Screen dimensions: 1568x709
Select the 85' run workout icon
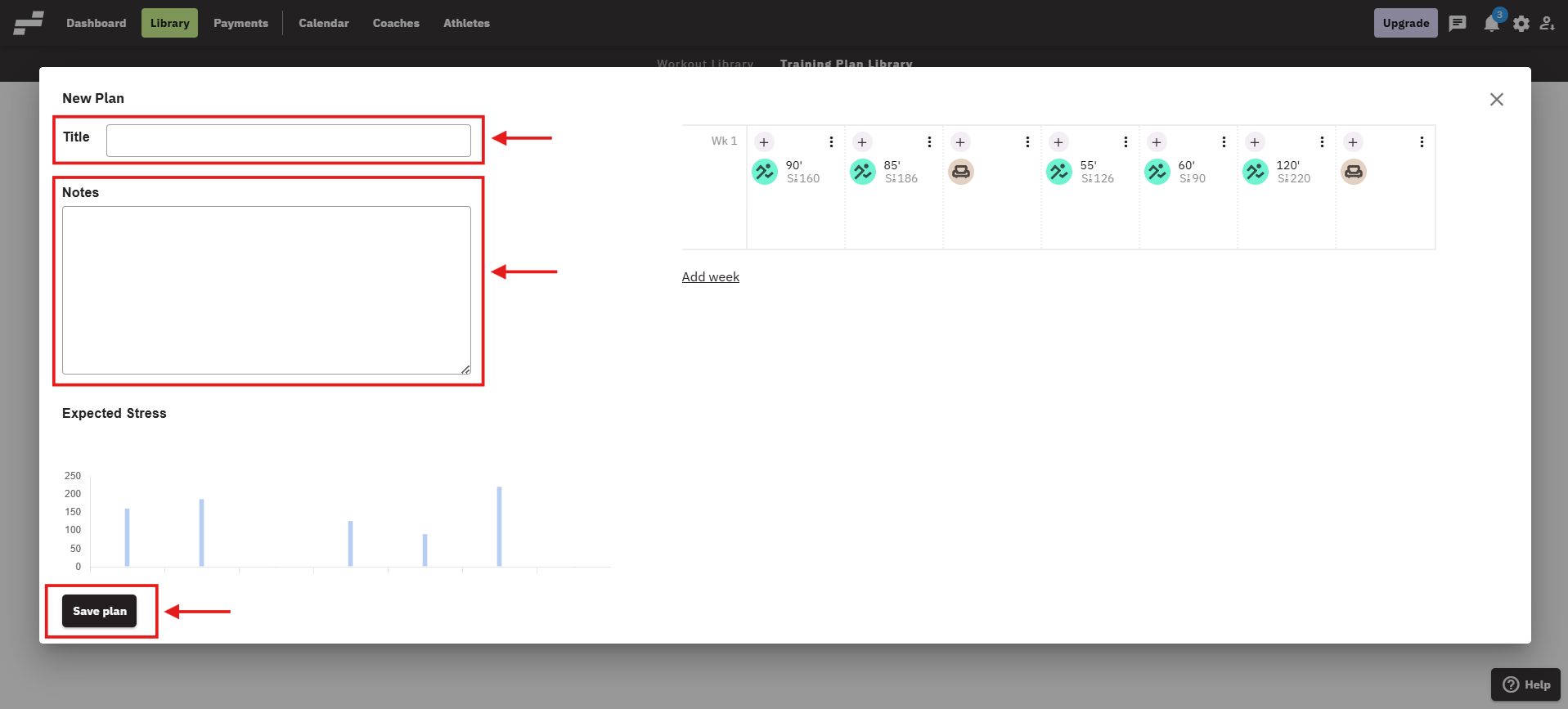point(863,172)
